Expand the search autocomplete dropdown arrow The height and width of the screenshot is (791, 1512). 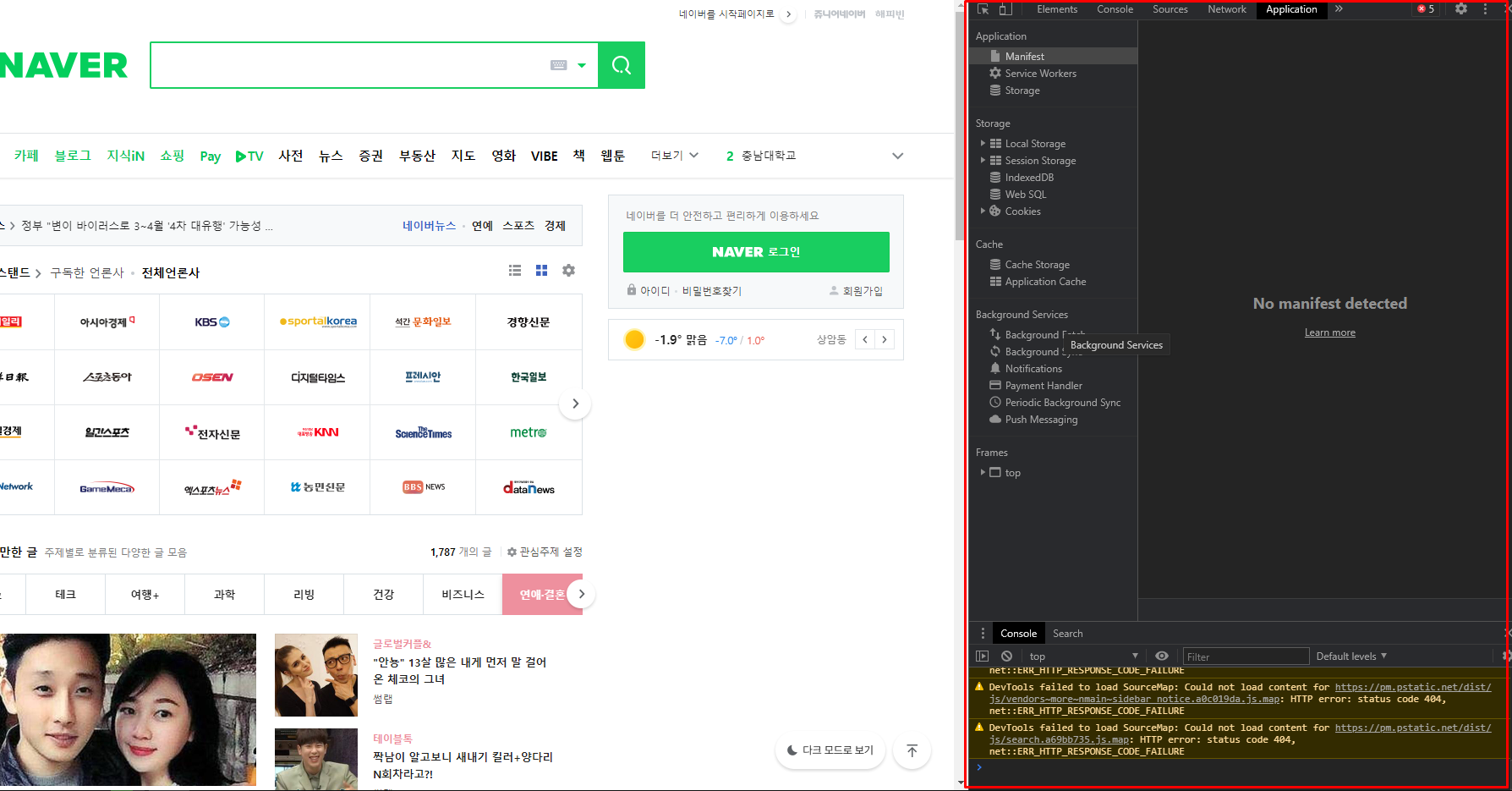[582, 65]
